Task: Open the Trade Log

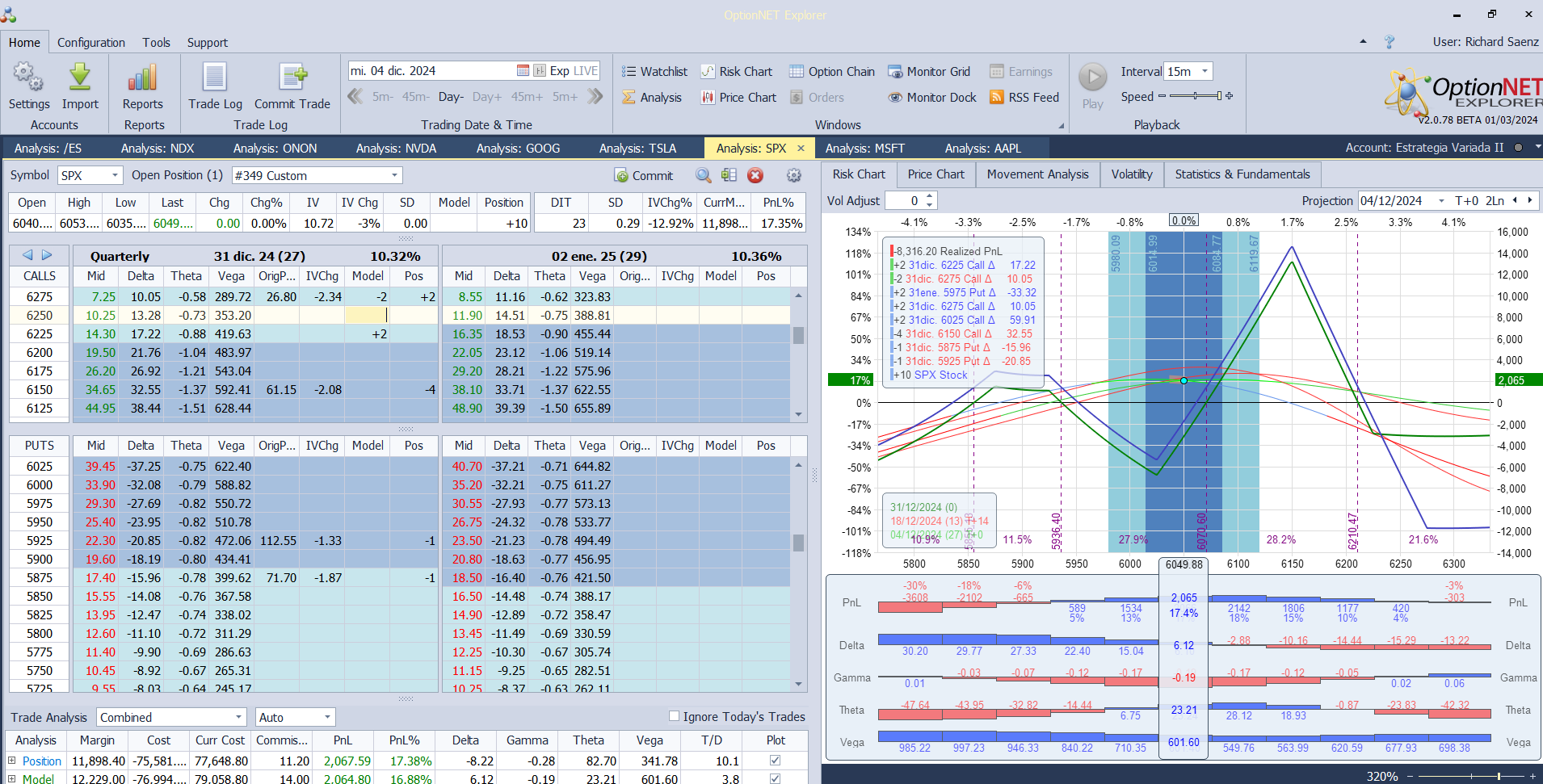Action: tap(215, 86)
